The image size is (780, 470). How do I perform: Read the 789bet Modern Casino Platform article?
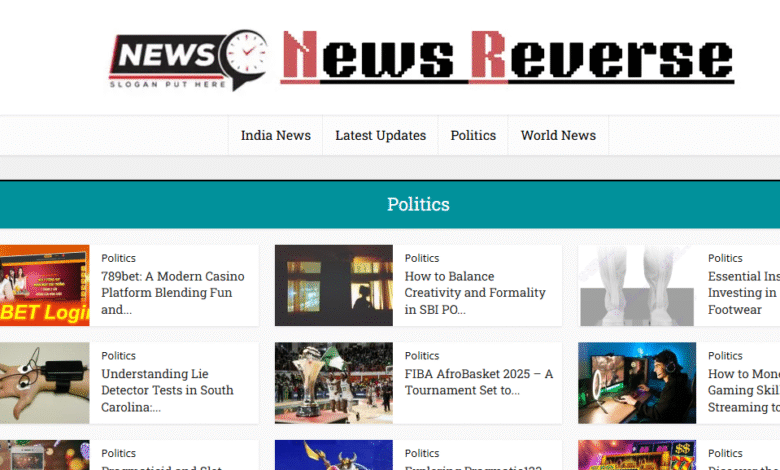172,292
